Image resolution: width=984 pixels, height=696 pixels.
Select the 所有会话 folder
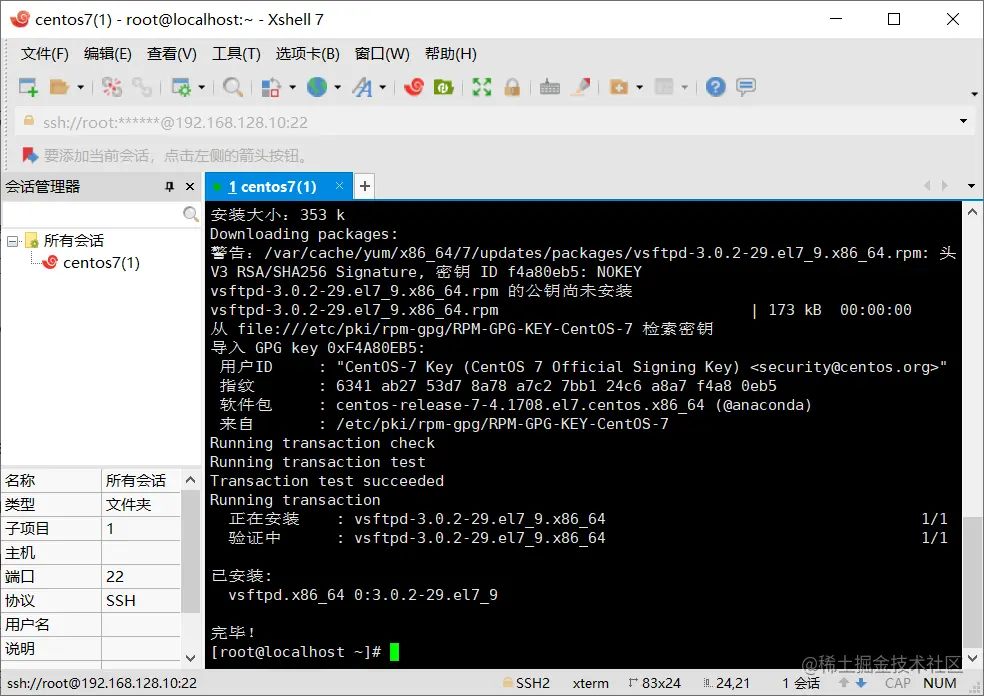point(73,240)
